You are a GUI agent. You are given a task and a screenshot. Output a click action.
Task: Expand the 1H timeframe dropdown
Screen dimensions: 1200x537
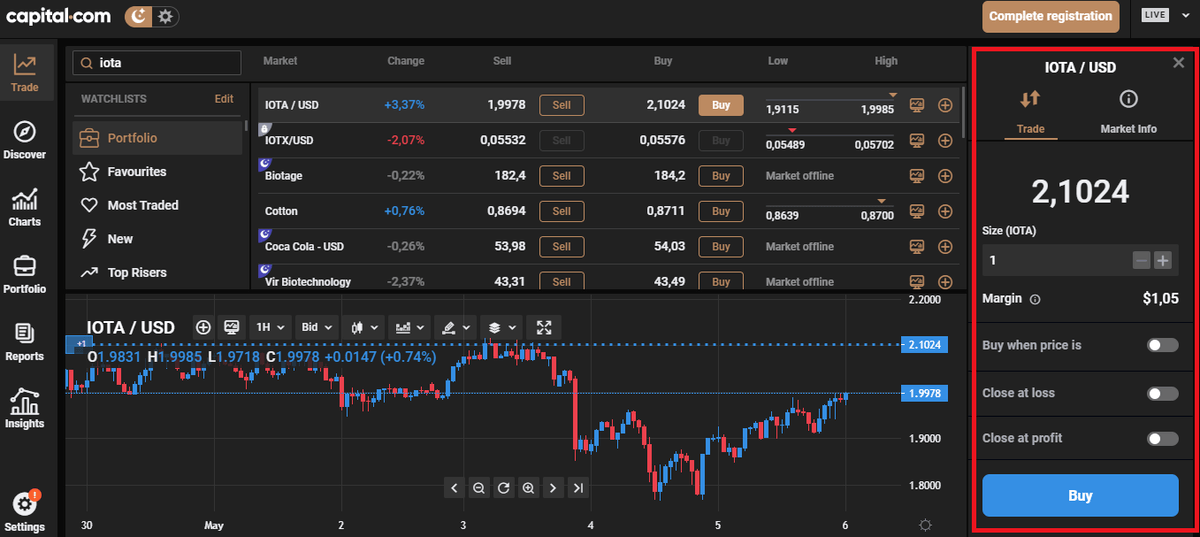[271, 327]
